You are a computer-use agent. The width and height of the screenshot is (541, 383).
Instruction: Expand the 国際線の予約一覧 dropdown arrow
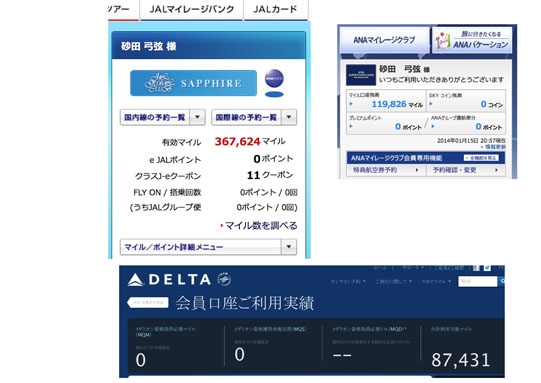[289, 117]
